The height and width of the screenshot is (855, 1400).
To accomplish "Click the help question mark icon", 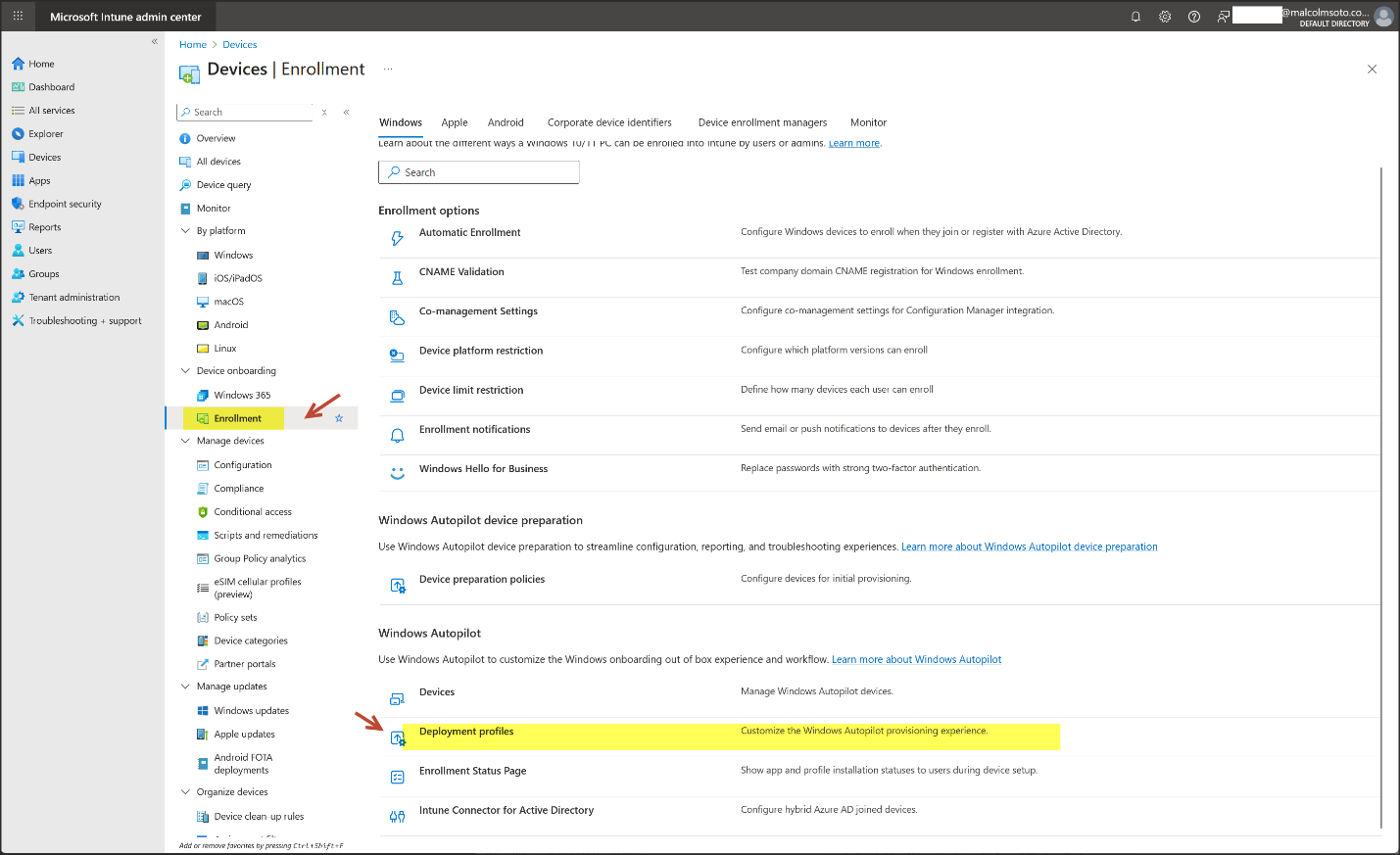I will (x=1193, y=17).
